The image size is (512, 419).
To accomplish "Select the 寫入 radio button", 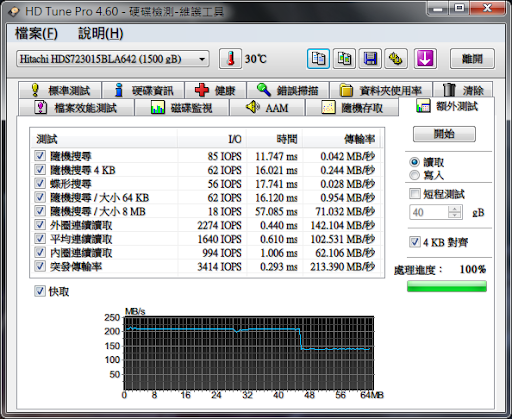I will 414,175.
